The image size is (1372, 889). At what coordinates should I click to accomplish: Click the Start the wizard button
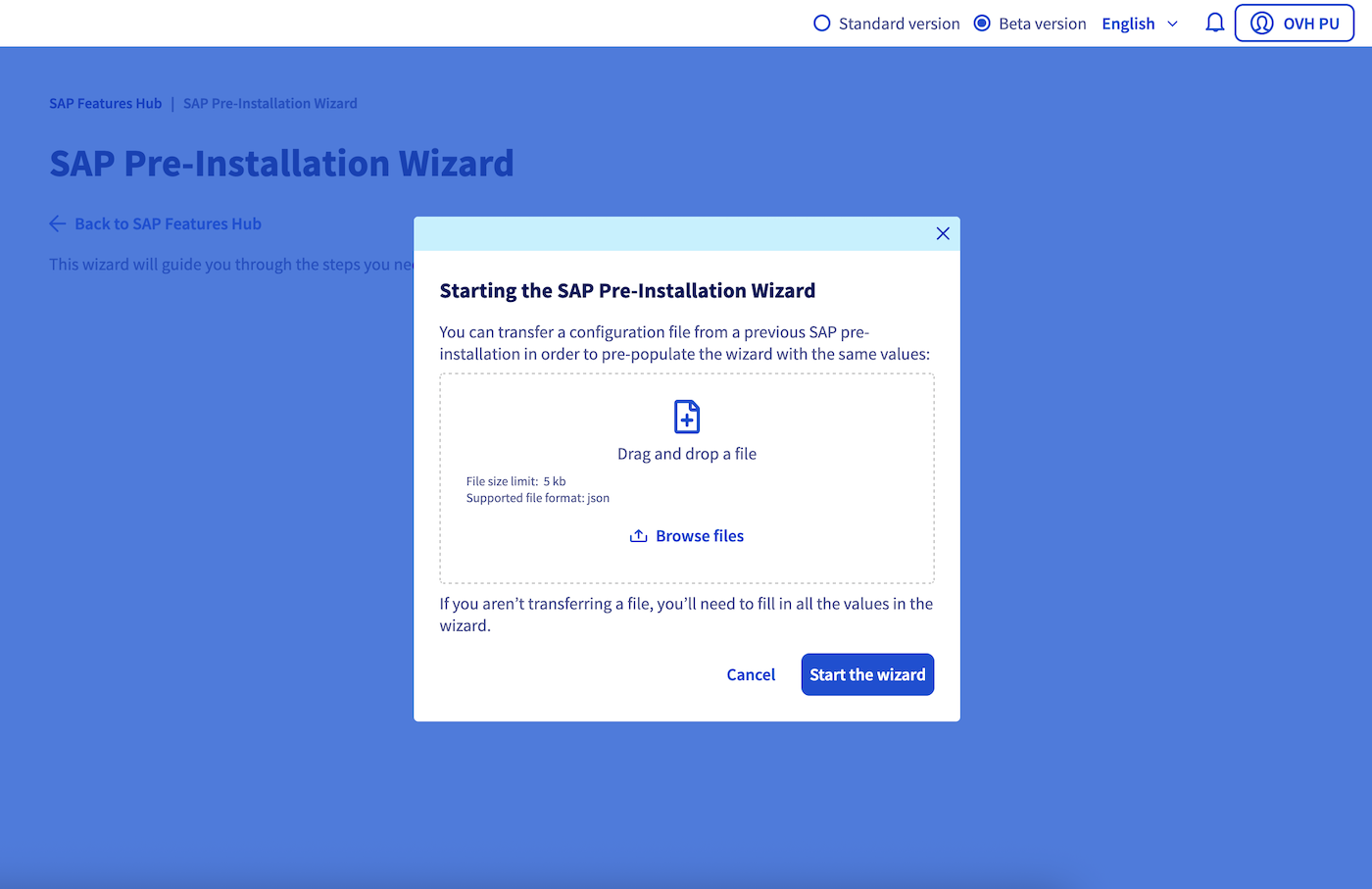pyautogui.click(x=866, y=674)
